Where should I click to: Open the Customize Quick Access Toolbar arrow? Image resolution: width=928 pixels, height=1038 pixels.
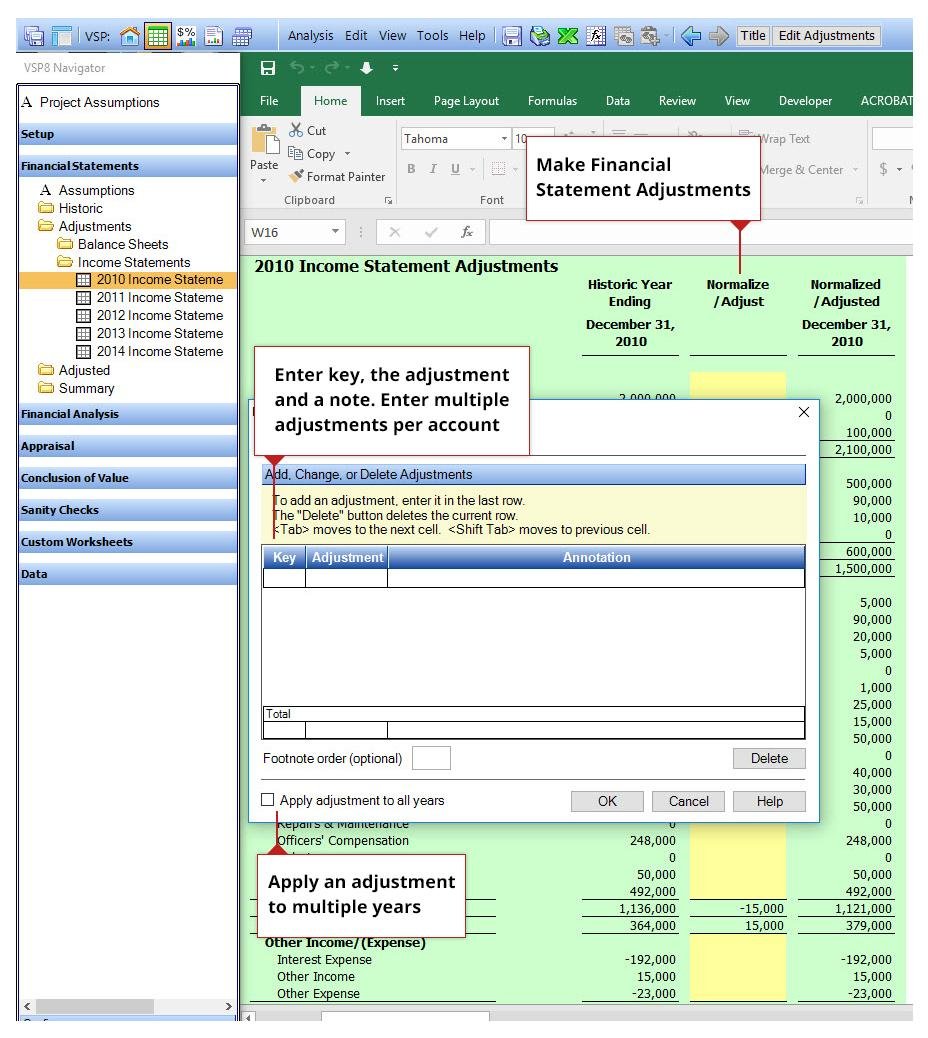coord(395,68)
